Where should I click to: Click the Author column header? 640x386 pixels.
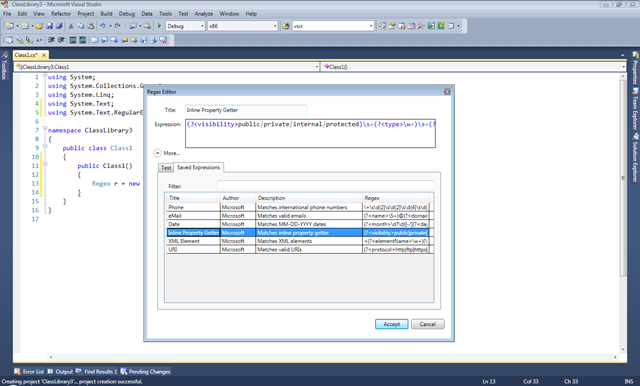click(x=238, y=198)
